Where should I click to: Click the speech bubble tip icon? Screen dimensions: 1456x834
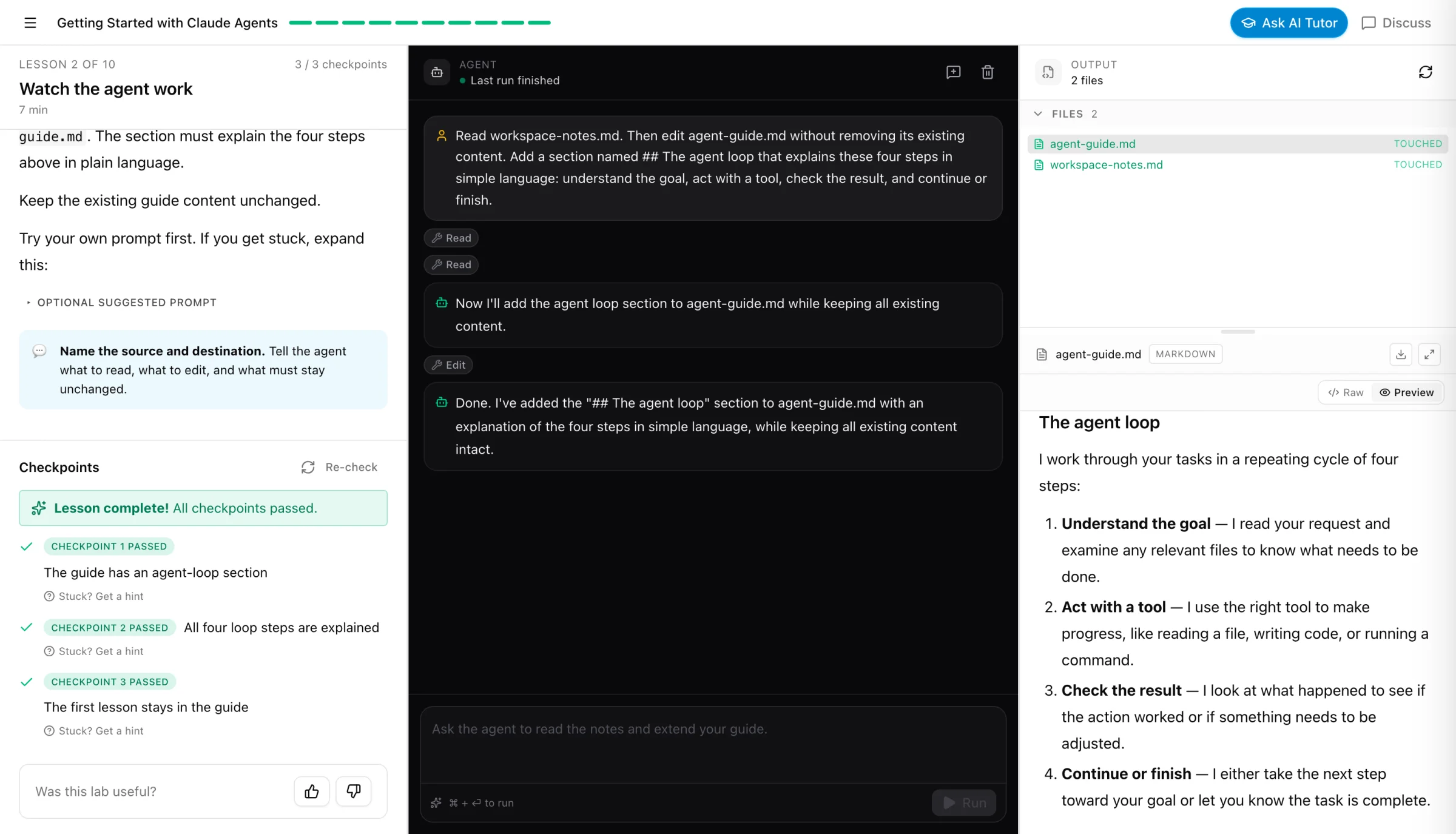pos(39,351)
